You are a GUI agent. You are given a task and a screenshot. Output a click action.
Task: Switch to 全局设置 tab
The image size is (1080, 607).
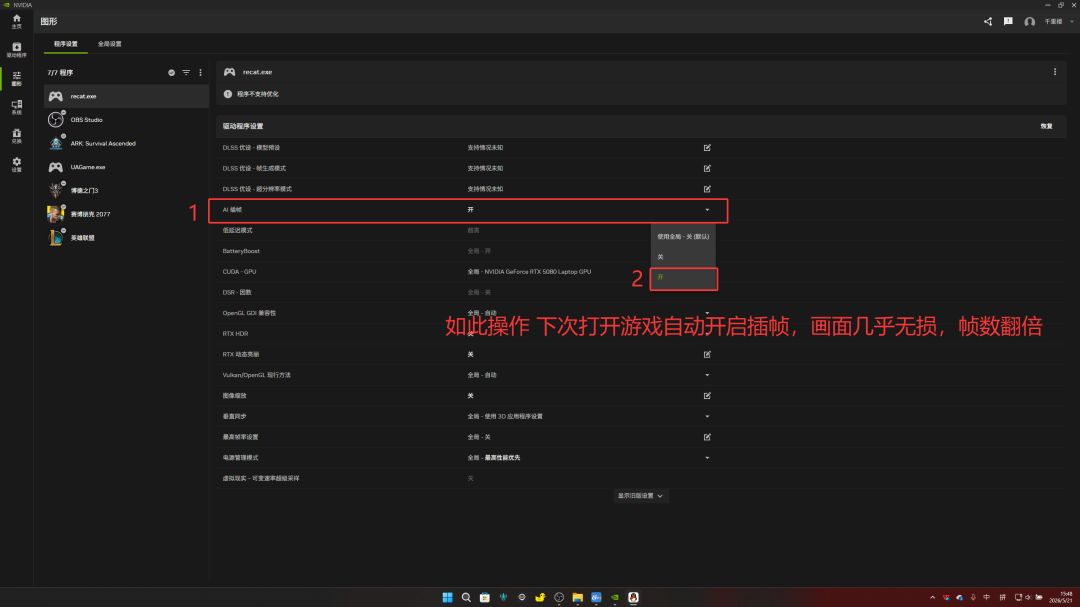[110, 43]
